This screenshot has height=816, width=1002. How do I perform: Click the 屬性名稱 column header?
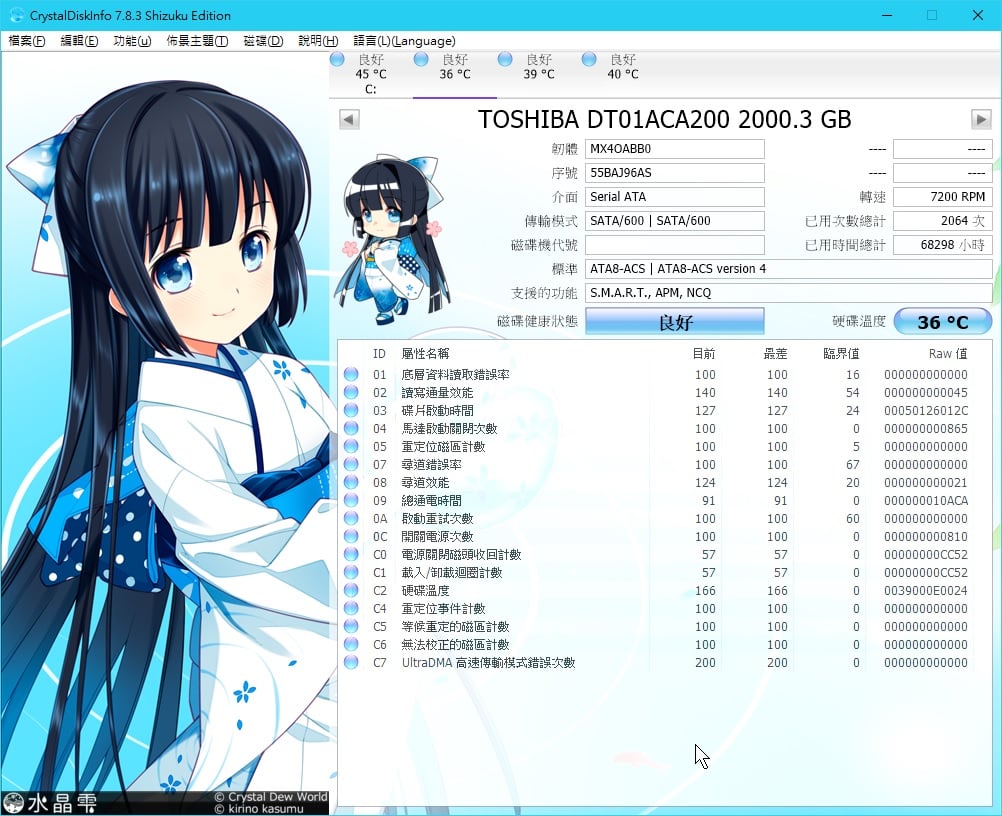point(425,353)
